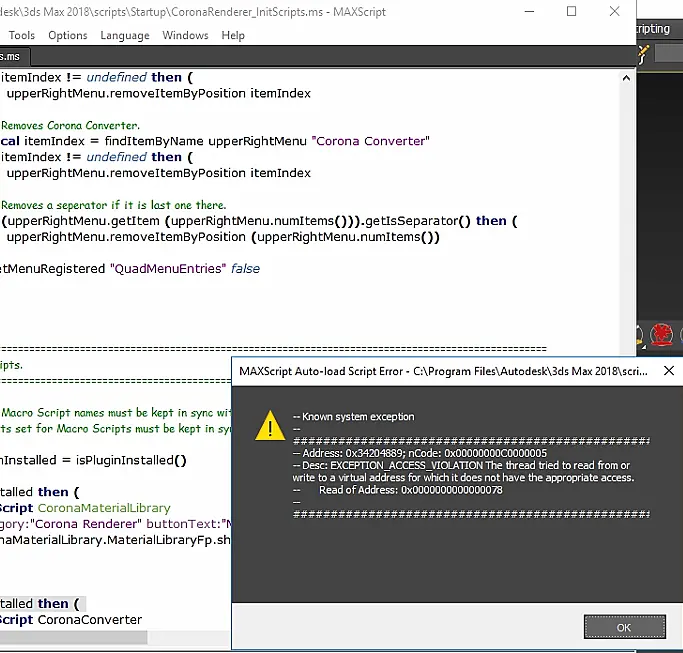This screenshot has width=683, height=653.
Task: Click the "Corona Converter" string in the code
Action: [x=371, y=141]
